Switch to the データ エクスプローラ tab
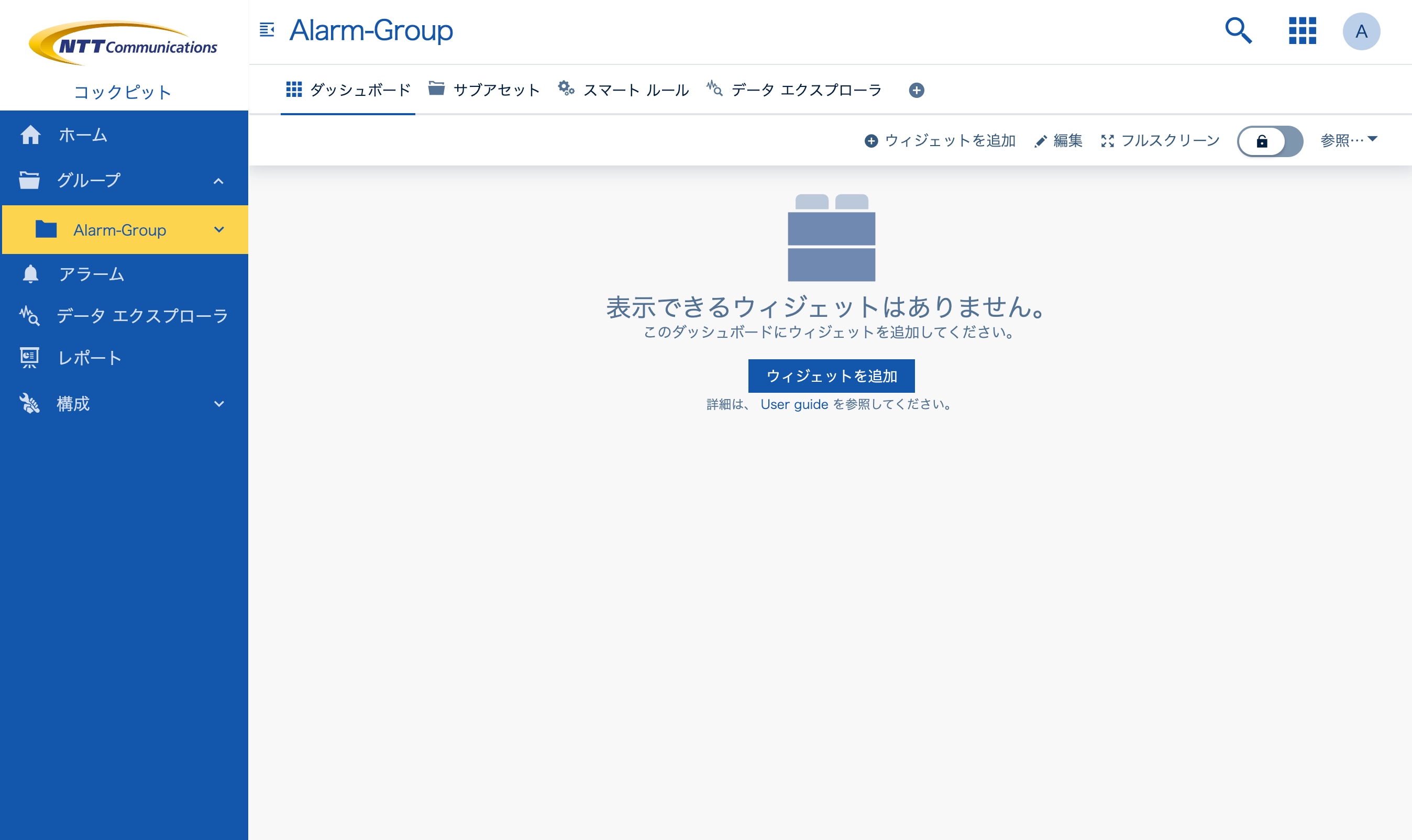Viewport: 1412px width, 840px height. pos(794,90)
